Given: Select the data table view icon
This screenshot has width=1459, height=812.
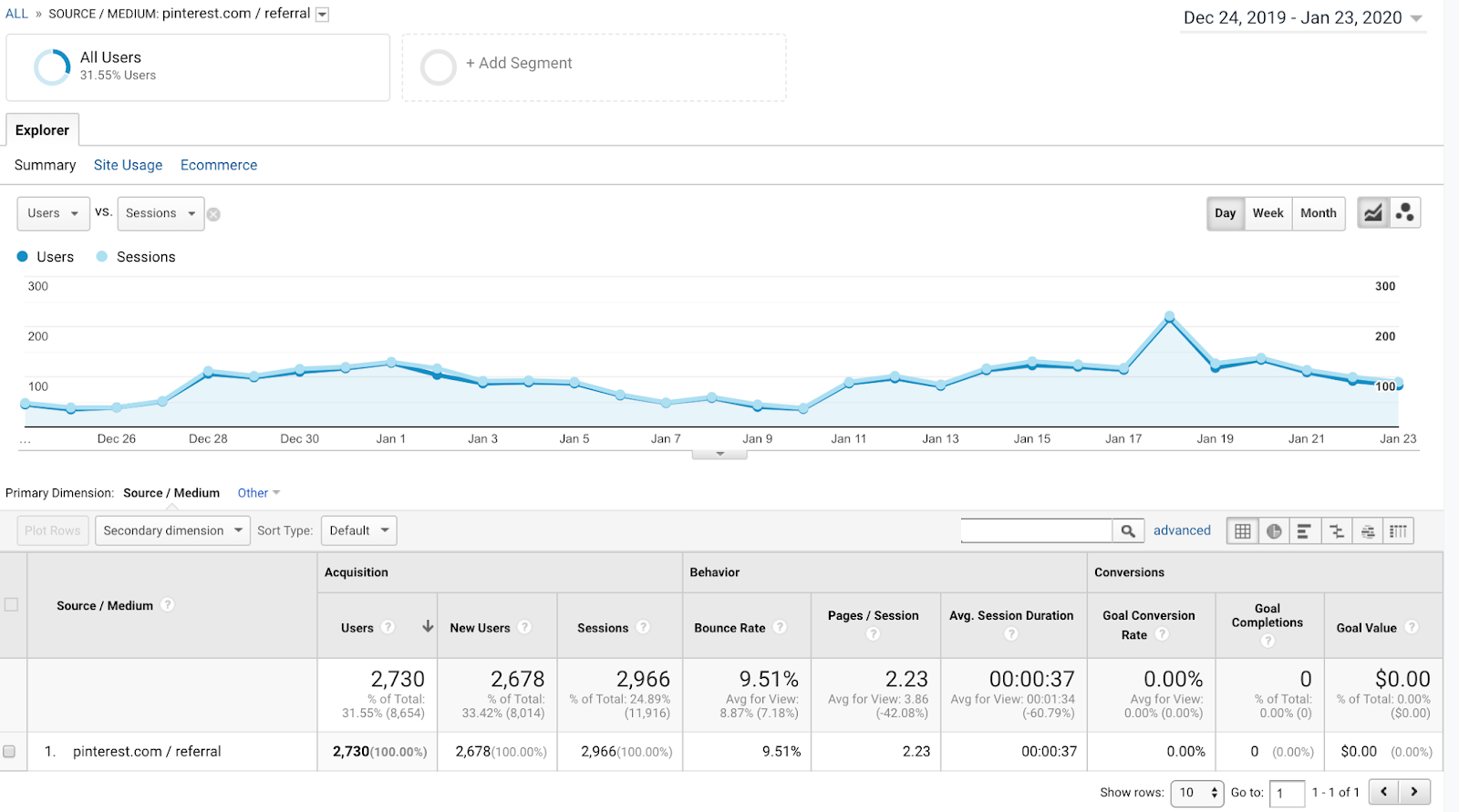Looking at the screenshot, I should (x=1242, y=531).
